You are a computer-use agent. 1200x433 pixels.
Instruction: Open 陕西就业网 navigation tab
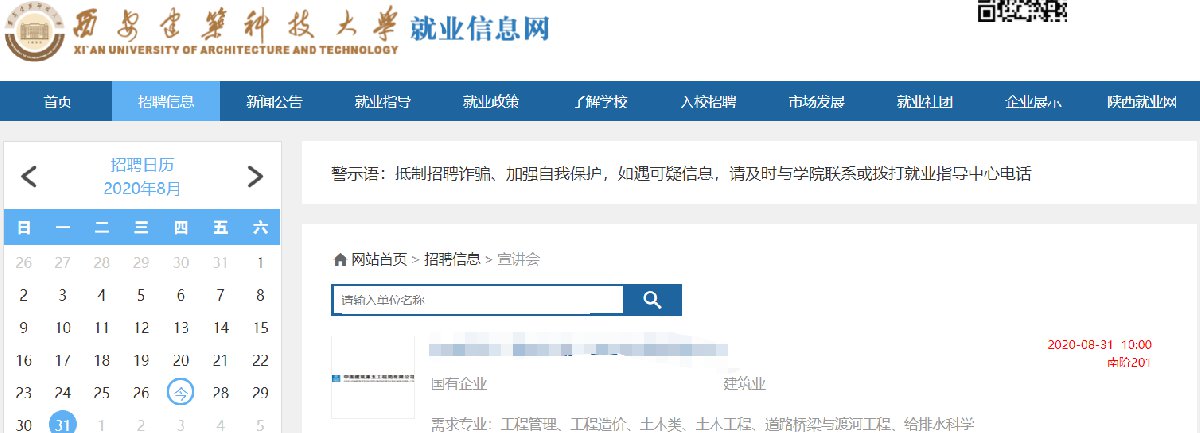1141,102
